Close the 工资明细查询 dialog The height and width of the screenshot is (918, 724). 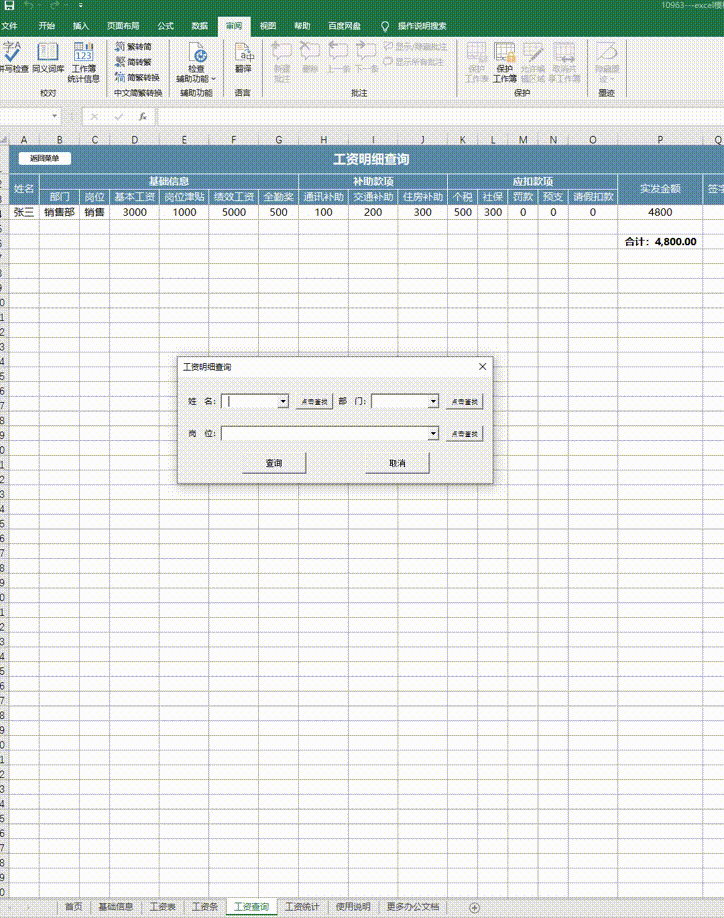pos(482,367)
